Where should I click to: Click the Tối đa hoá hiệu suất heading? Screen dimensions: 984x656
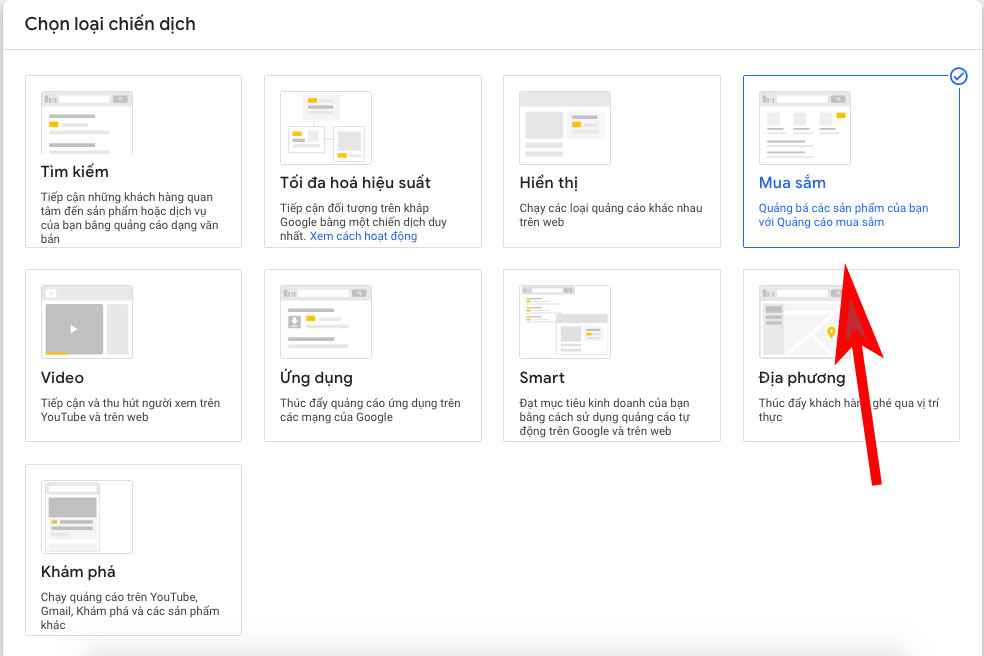(x=355, y=183)
